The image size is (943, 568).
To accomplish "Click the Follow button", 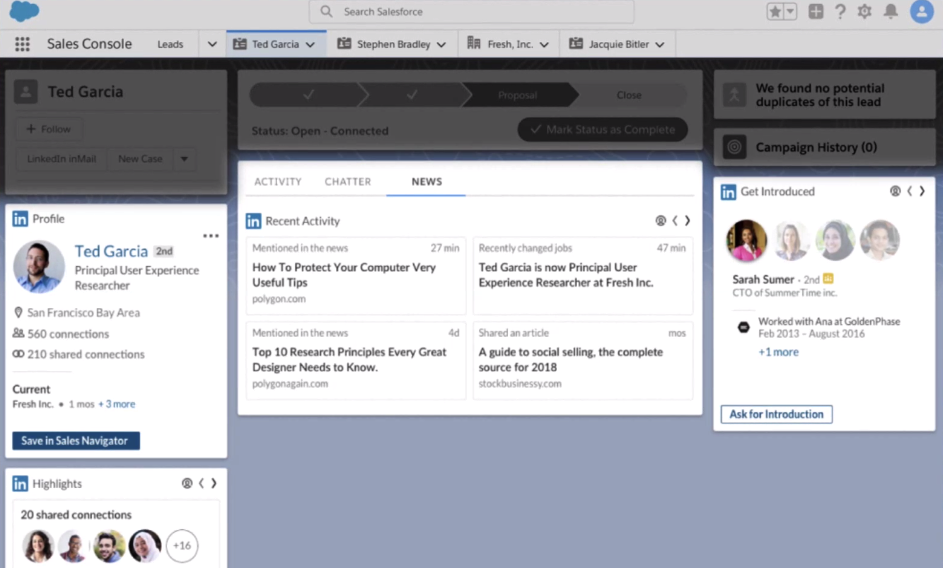I will (48, 129).
